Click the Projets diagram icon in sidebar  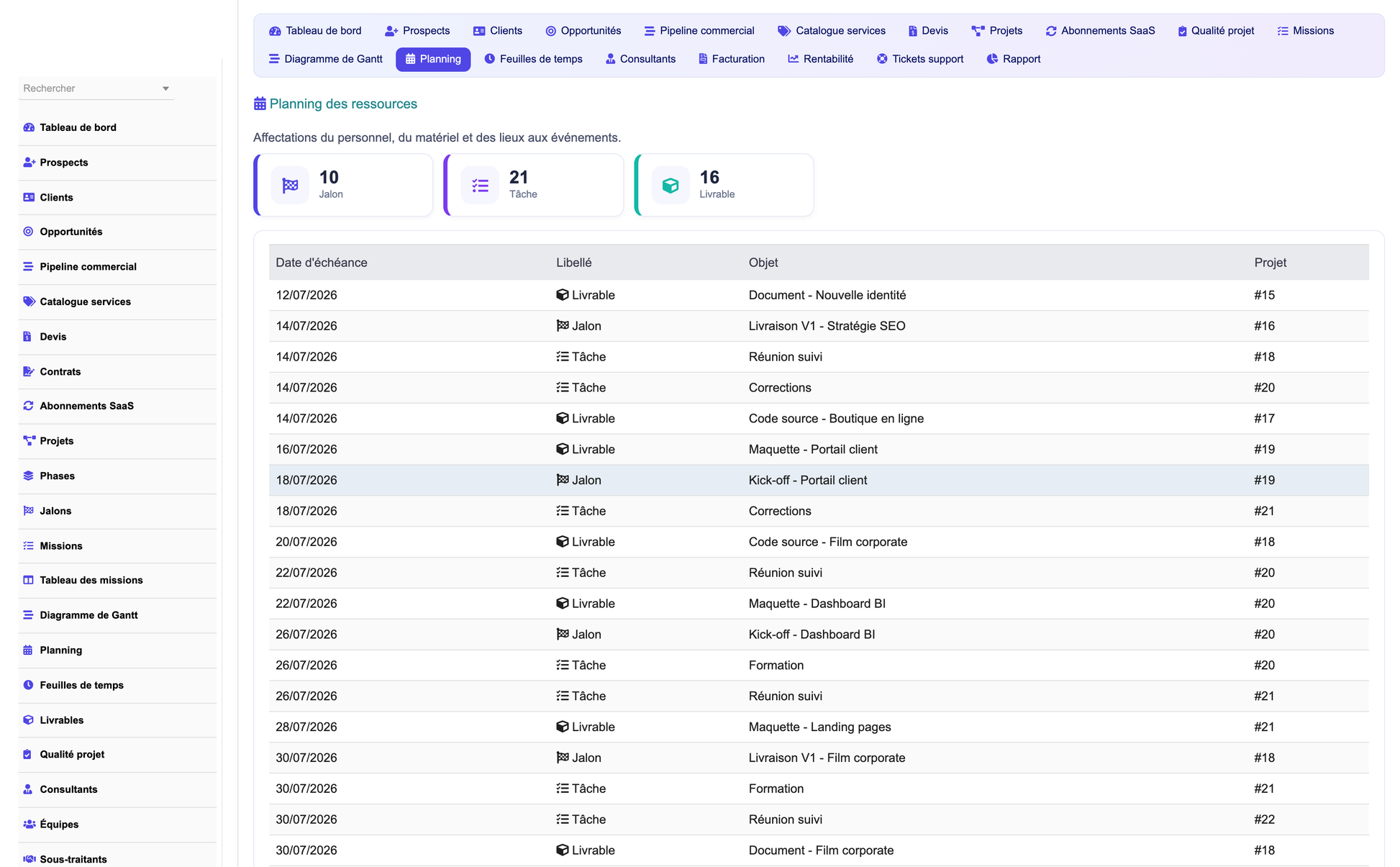[x=29, y=441]
